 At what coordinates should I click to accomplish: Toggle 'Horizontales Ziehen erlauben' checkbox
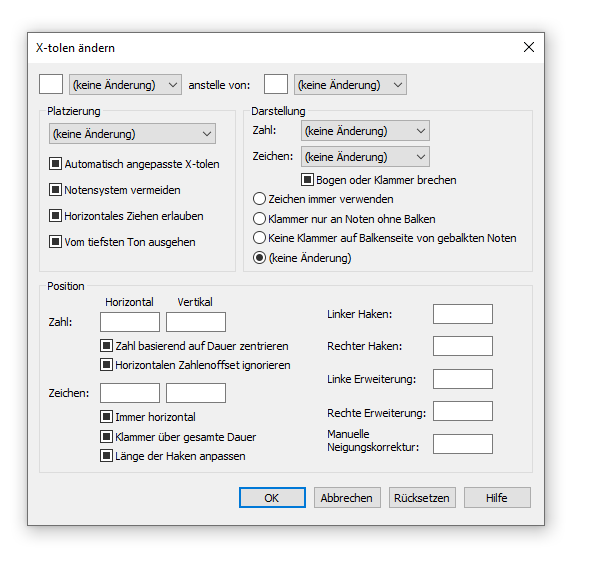point(56,216)
